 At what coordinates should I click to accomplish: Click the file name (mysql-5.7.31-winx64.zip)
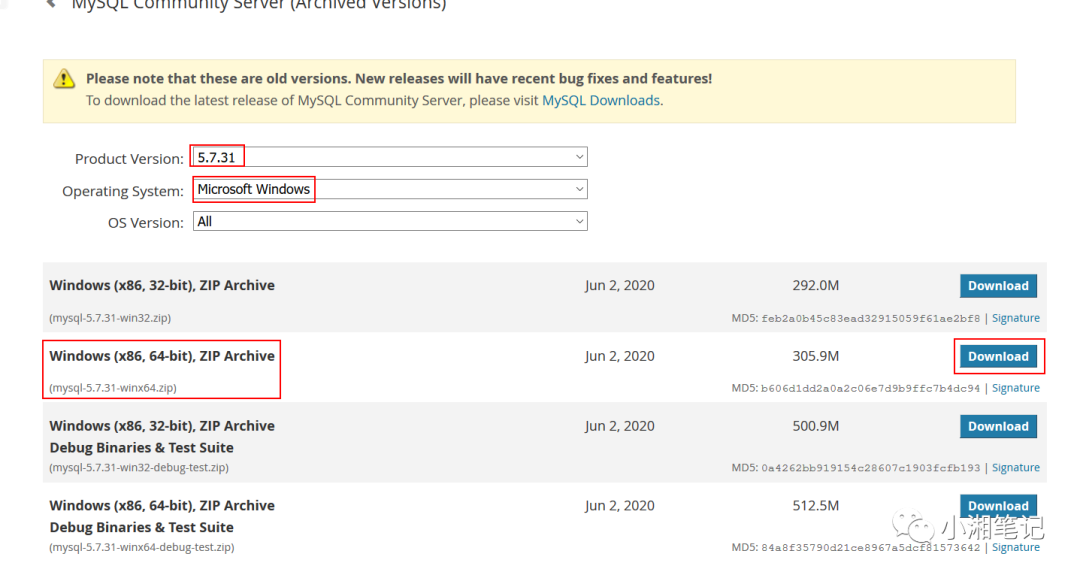pyautogui.click(x=113, y=388)
